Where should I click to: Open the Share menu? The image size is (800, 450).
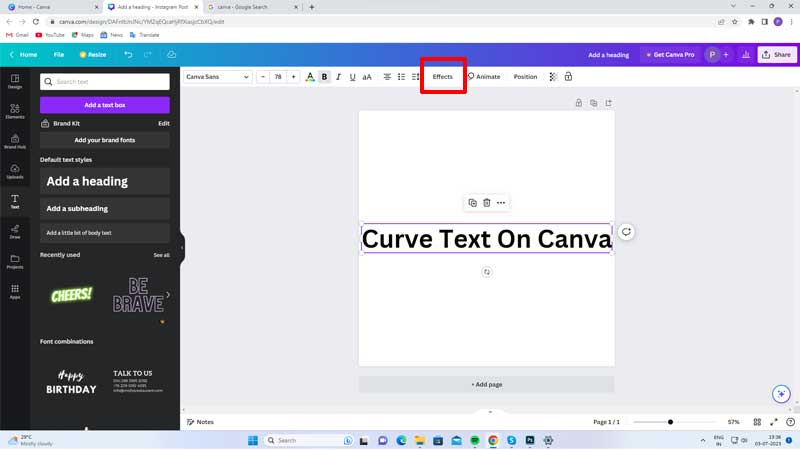[x=777, y=55]
